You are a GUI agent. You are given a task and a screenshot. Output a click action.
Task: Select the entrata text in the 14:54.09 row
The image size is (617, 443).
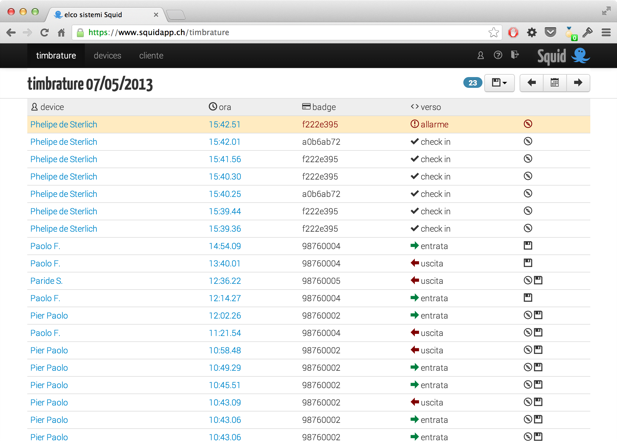pyautogui.click(x=434, y=246)
